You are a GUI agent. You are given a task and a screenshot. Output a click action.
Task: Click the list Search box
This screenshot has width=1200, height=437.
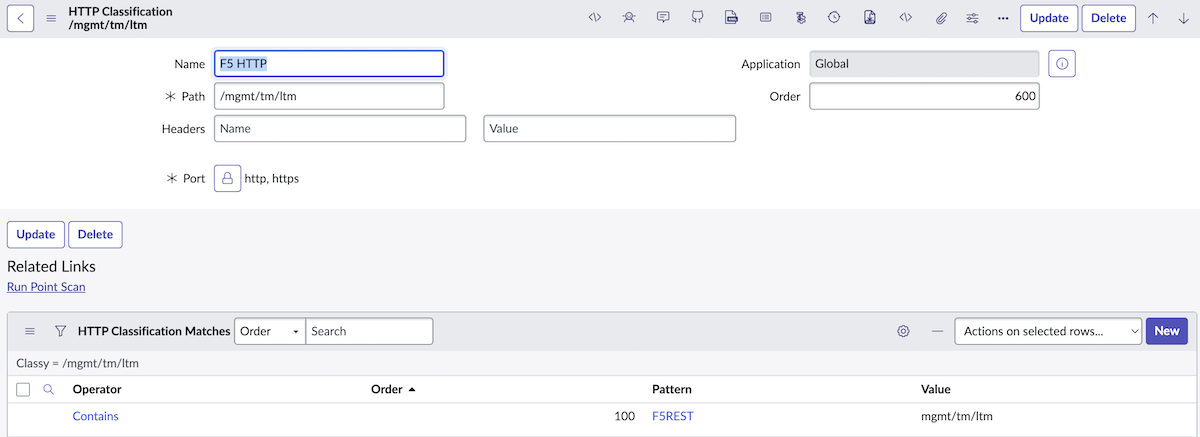[x=369, y=331]
